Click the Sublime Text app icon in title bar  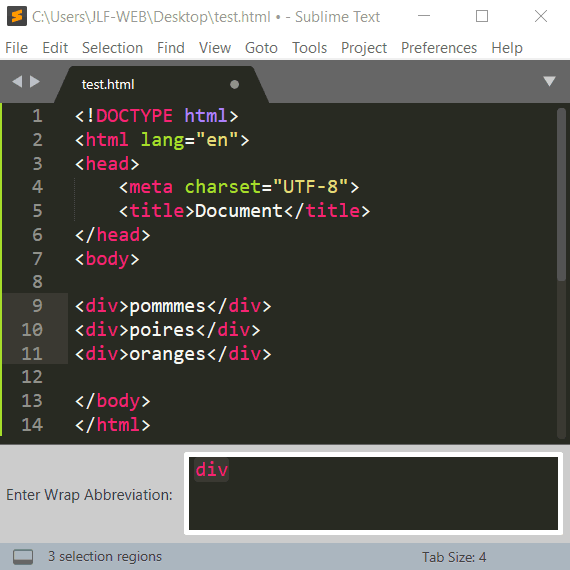pyautogui.click(x=17, y=16)
